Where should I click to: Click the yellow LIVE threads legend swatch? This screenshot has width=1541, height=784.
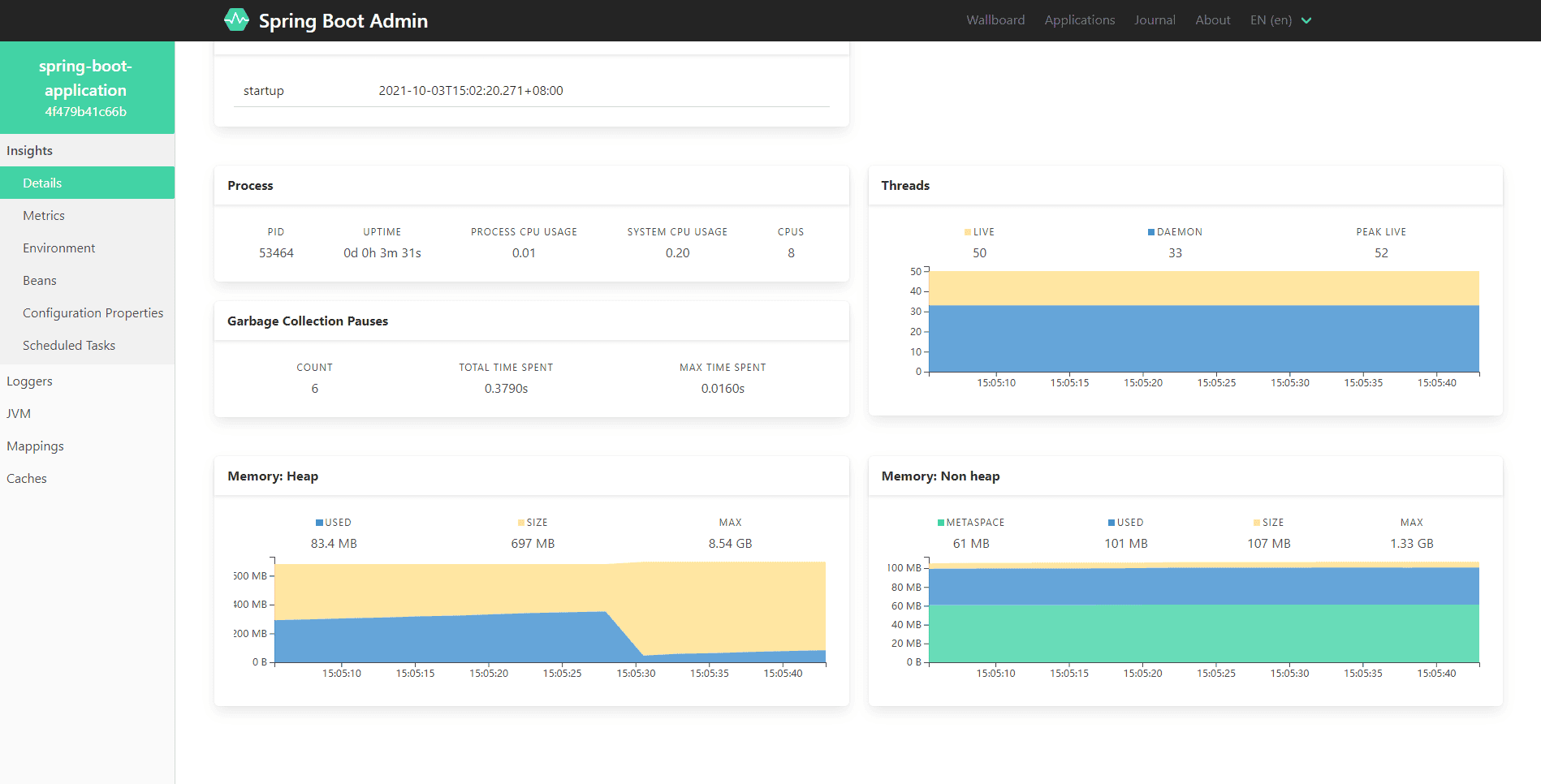coord(968,232)
